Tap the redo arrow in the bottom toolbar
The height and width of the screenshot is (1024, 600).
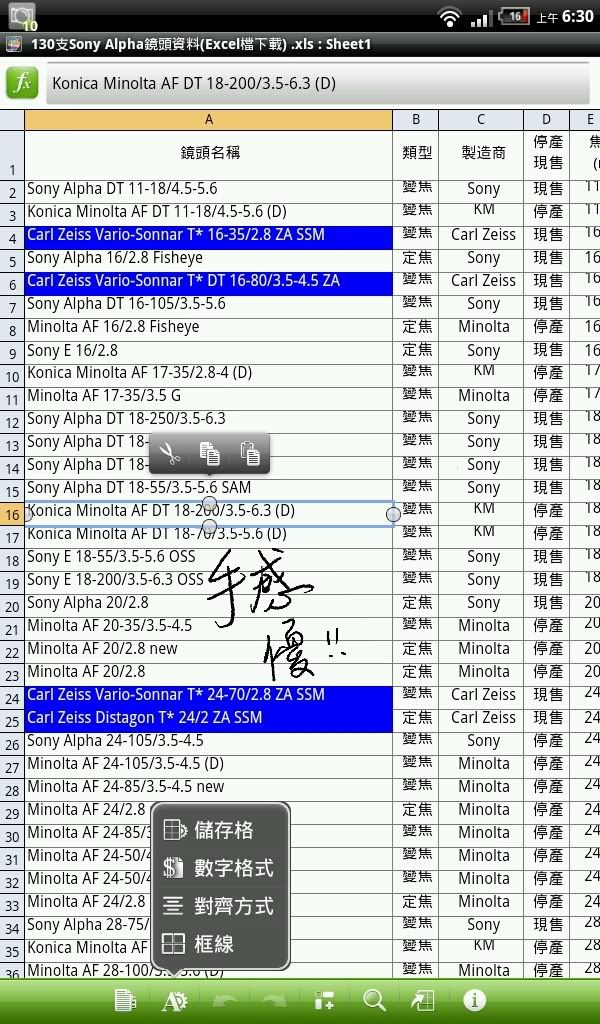coord(275,1000)
